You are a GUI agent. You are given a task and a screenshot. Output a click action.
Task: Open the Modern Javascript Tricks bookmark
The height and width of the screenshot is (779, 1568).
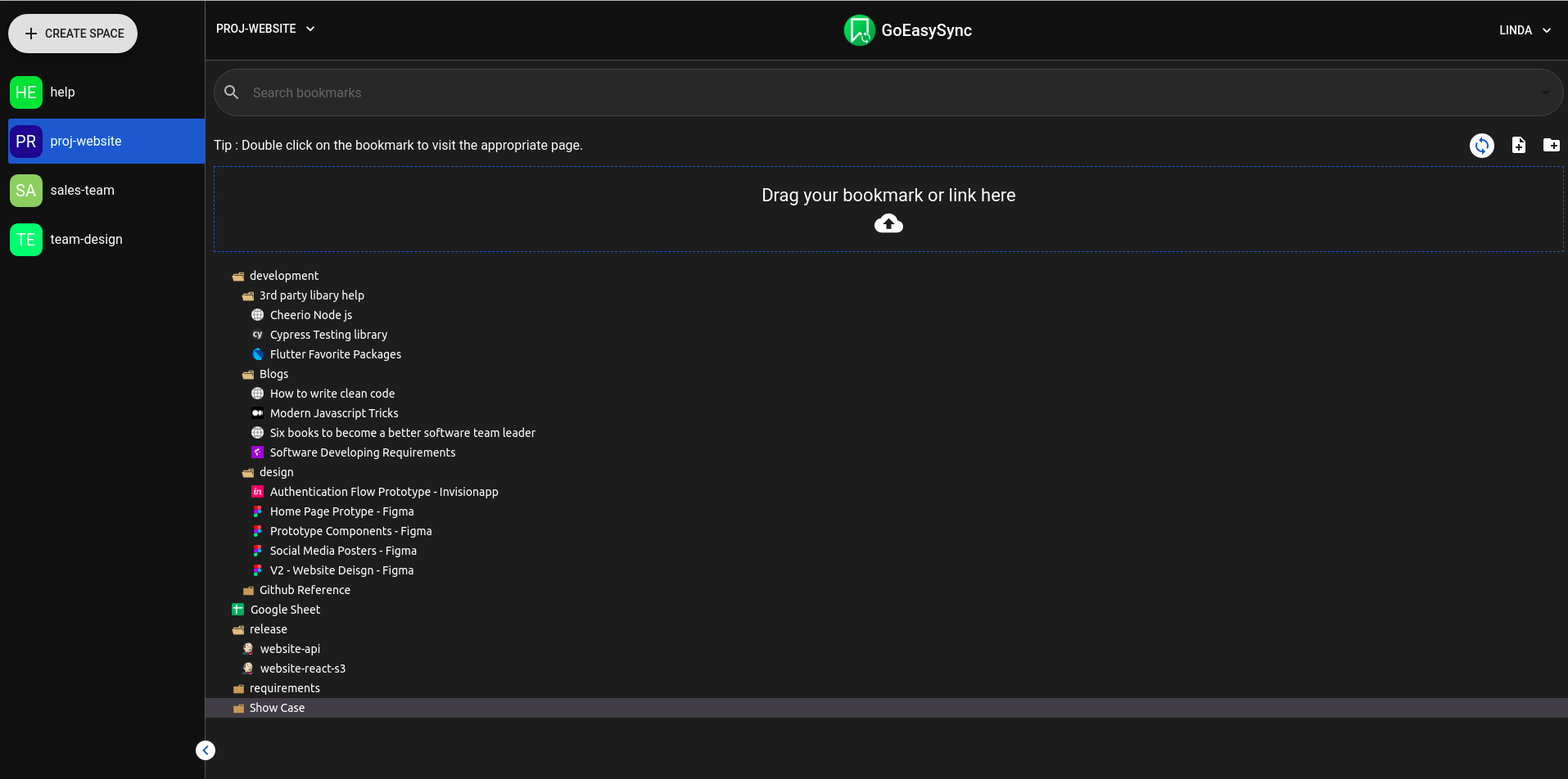(x=332, y=412)
